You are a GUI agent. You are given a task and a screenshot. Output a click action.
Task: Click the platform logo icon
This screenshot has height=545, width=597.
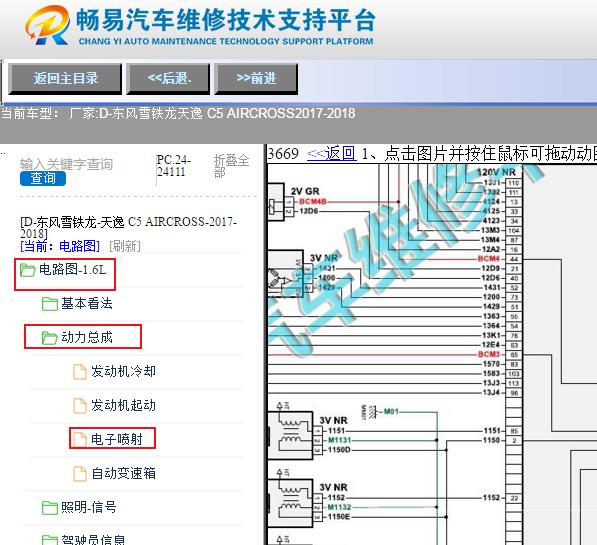coord(48,25)
